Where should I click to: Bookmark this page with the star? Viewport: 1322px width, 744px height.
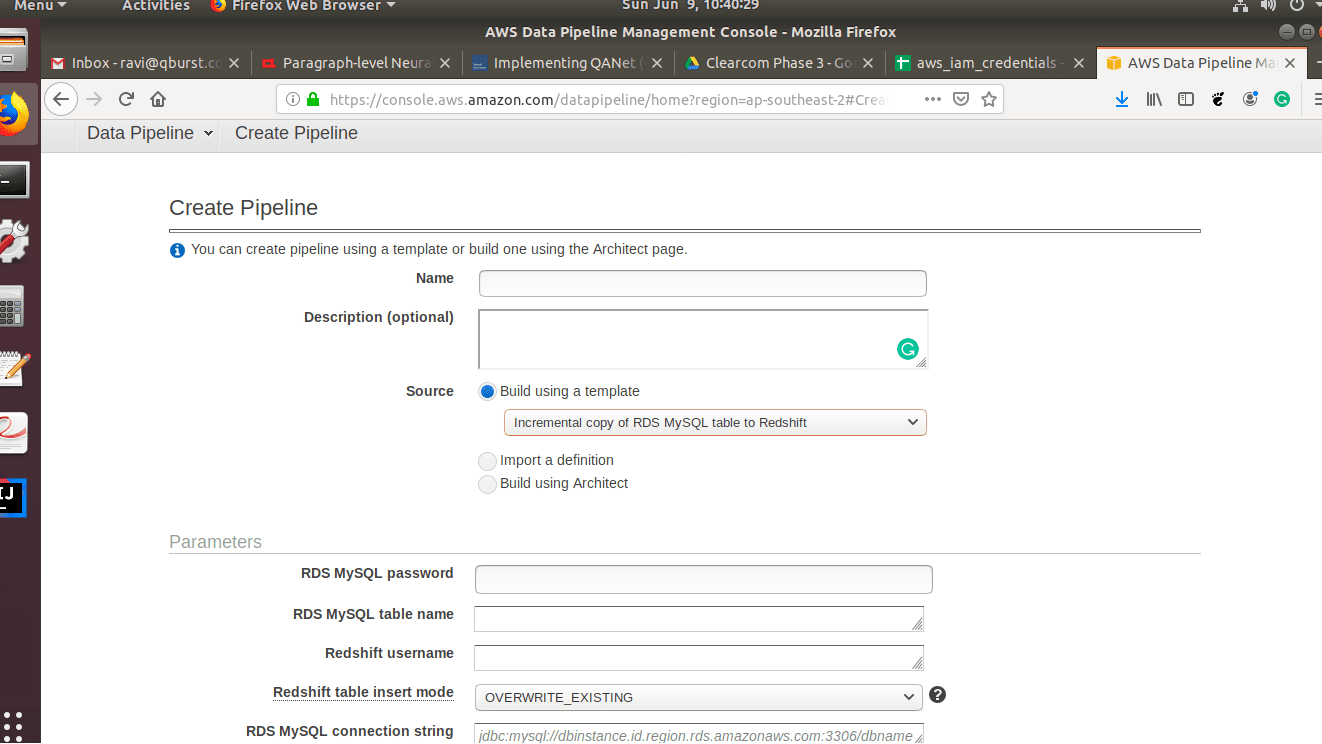989,99
